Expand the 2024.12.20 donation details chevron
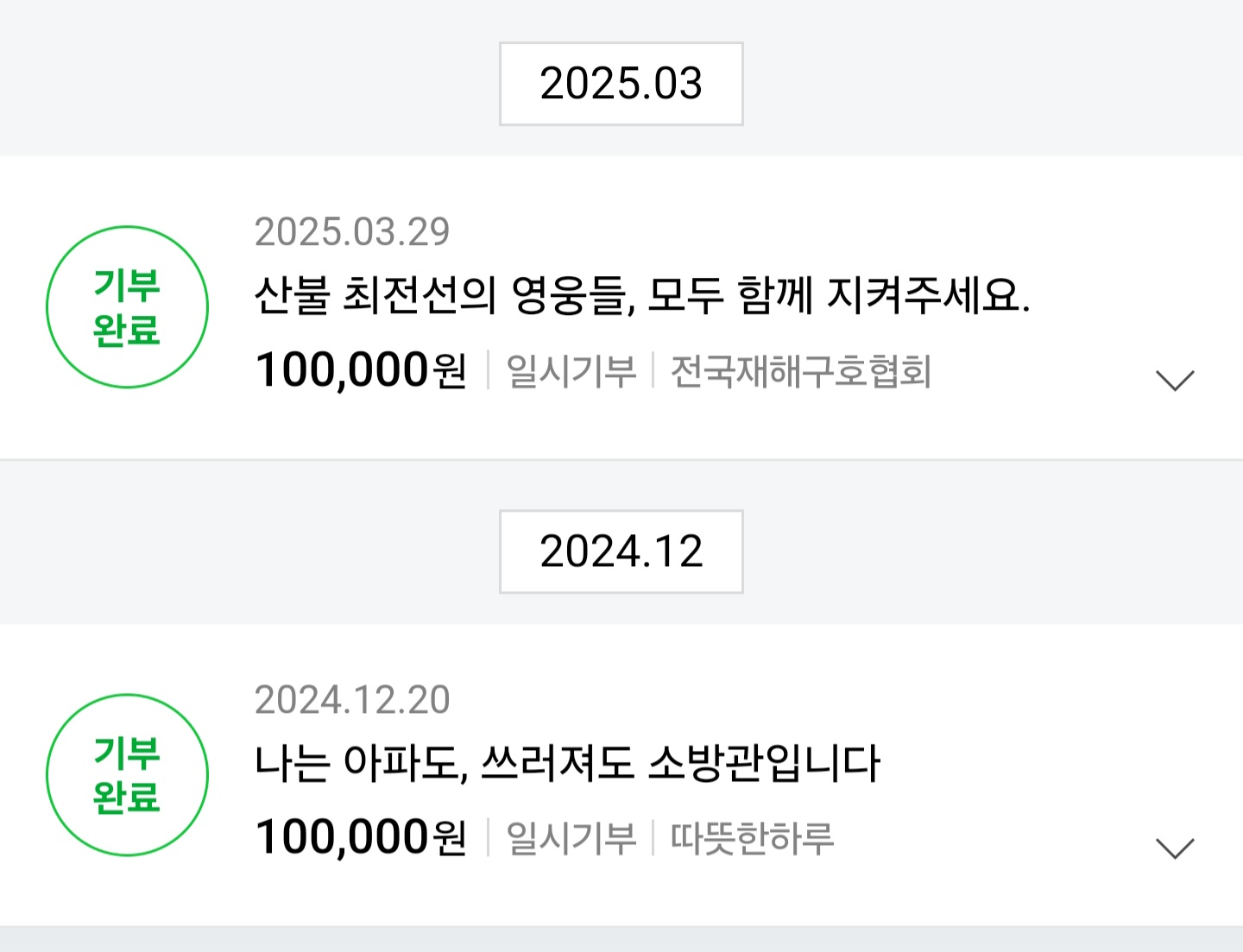Image resolution: width=1243 pixels, height=952 pixels. [x=1174, y=848]
